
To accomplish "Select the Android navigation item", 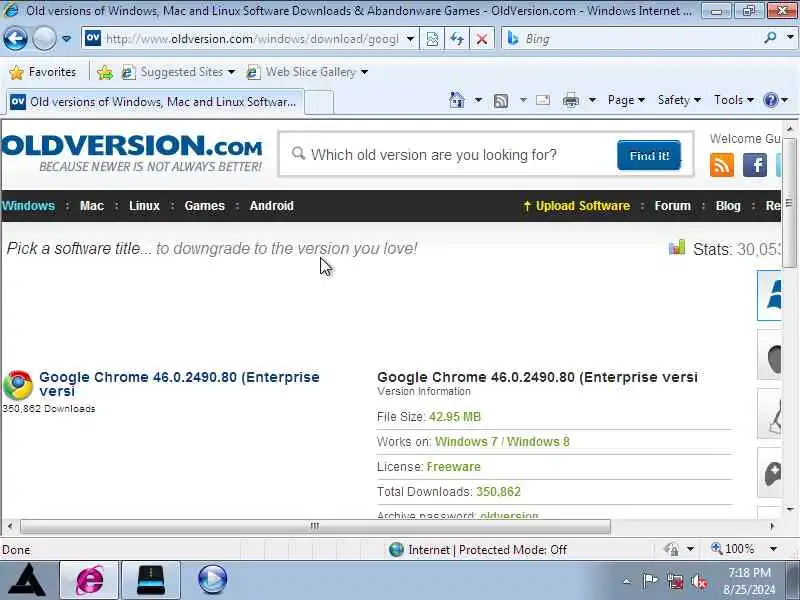I will [x=271, y=206].
